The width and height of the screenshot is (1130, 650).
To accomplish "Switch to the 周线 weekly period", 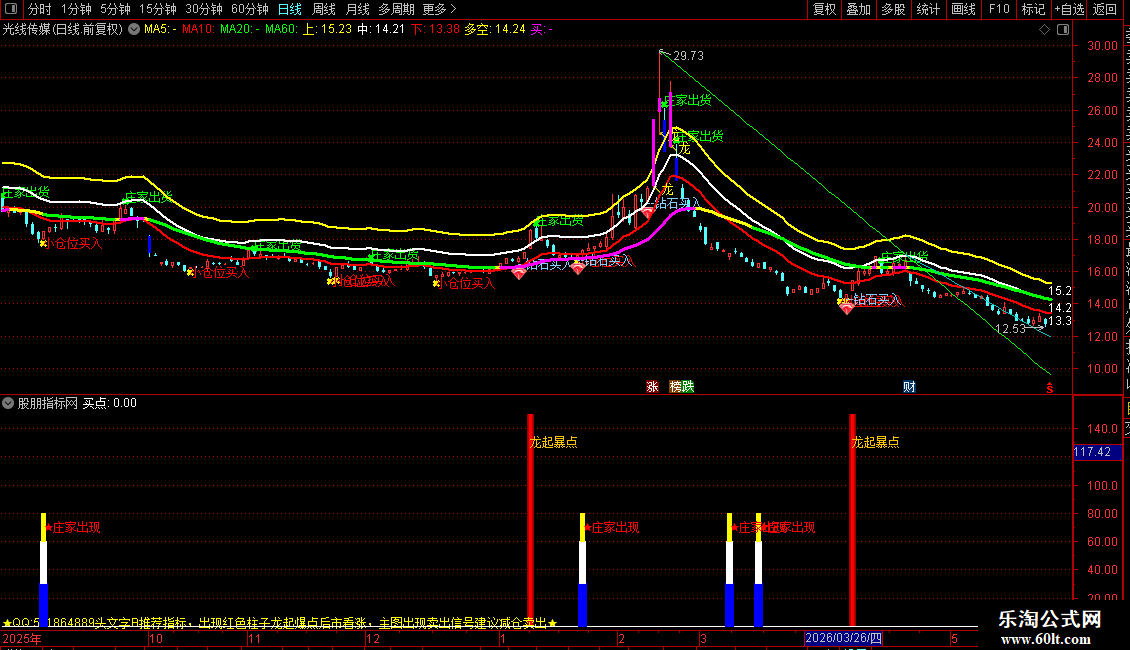I will (324, 9).
